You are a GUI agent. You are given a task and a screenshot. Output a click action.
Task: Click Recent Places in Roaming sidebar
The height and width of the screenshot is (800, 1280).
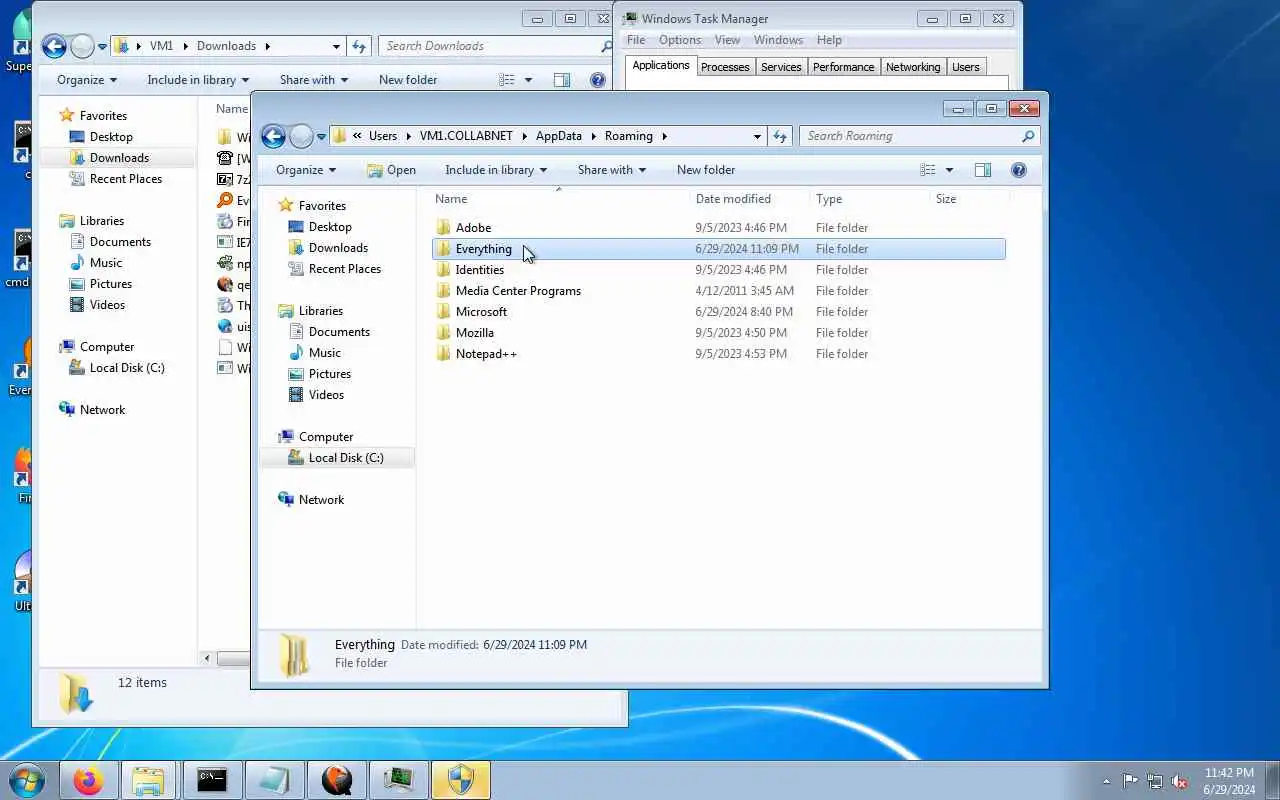click(x=344, y=269)
